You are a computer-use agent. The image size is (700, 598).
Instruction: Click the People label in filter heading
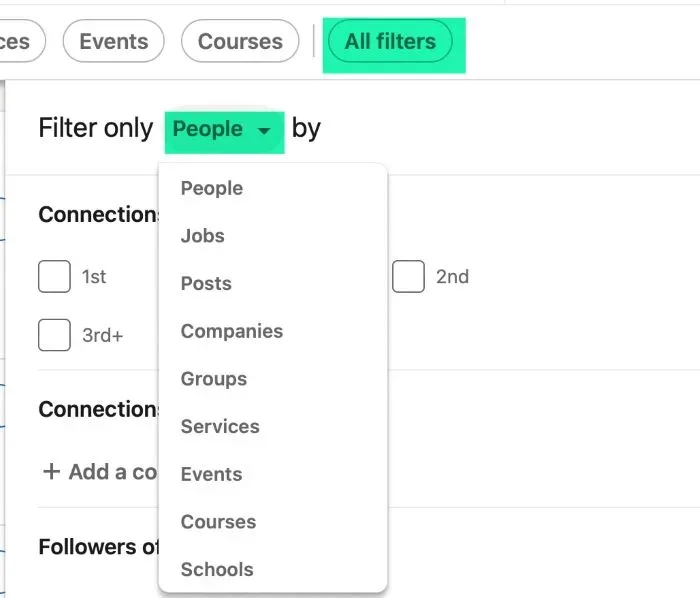[x=208, y=129]
